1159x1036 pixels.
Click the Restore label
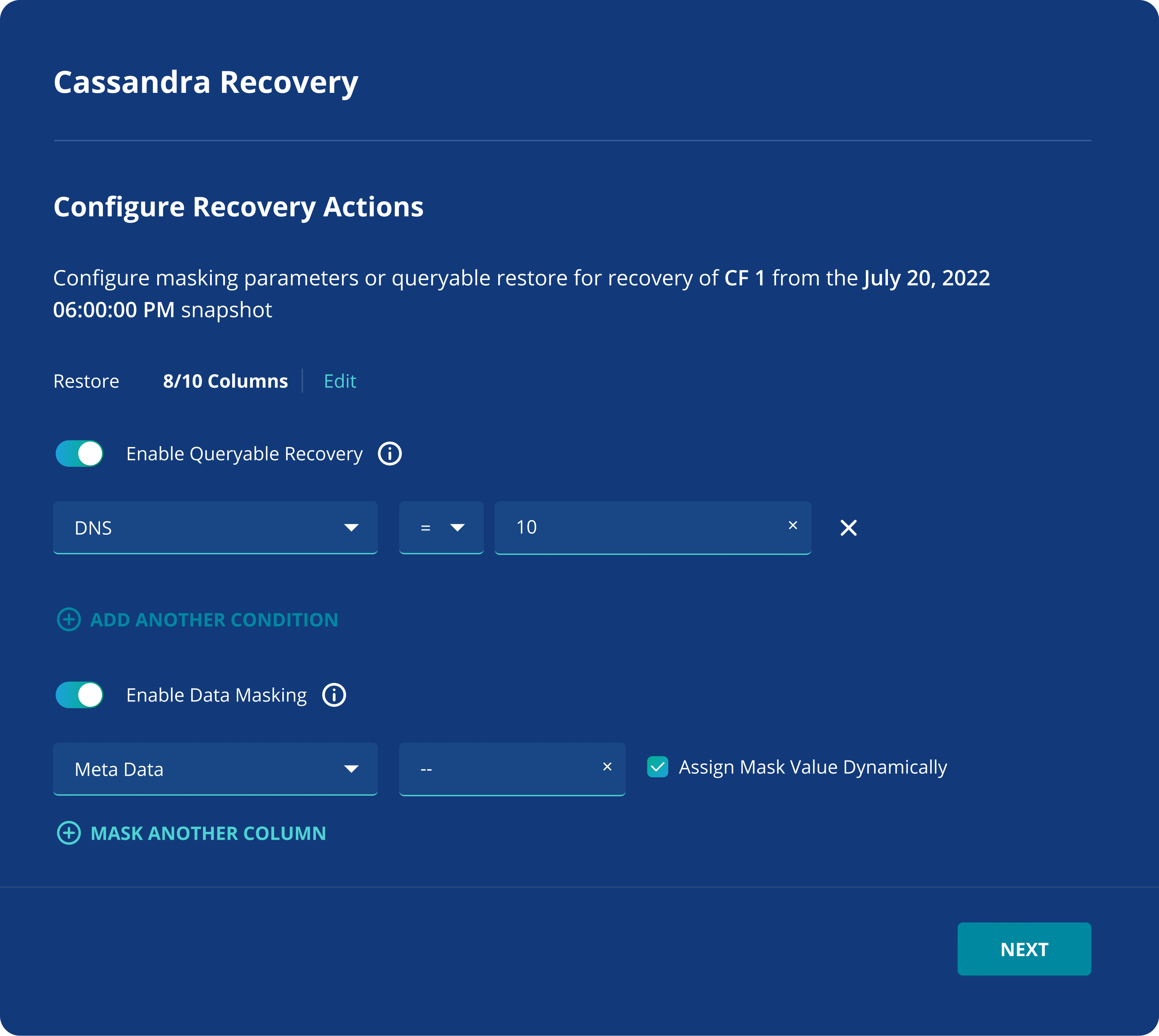tap(86, 381)
